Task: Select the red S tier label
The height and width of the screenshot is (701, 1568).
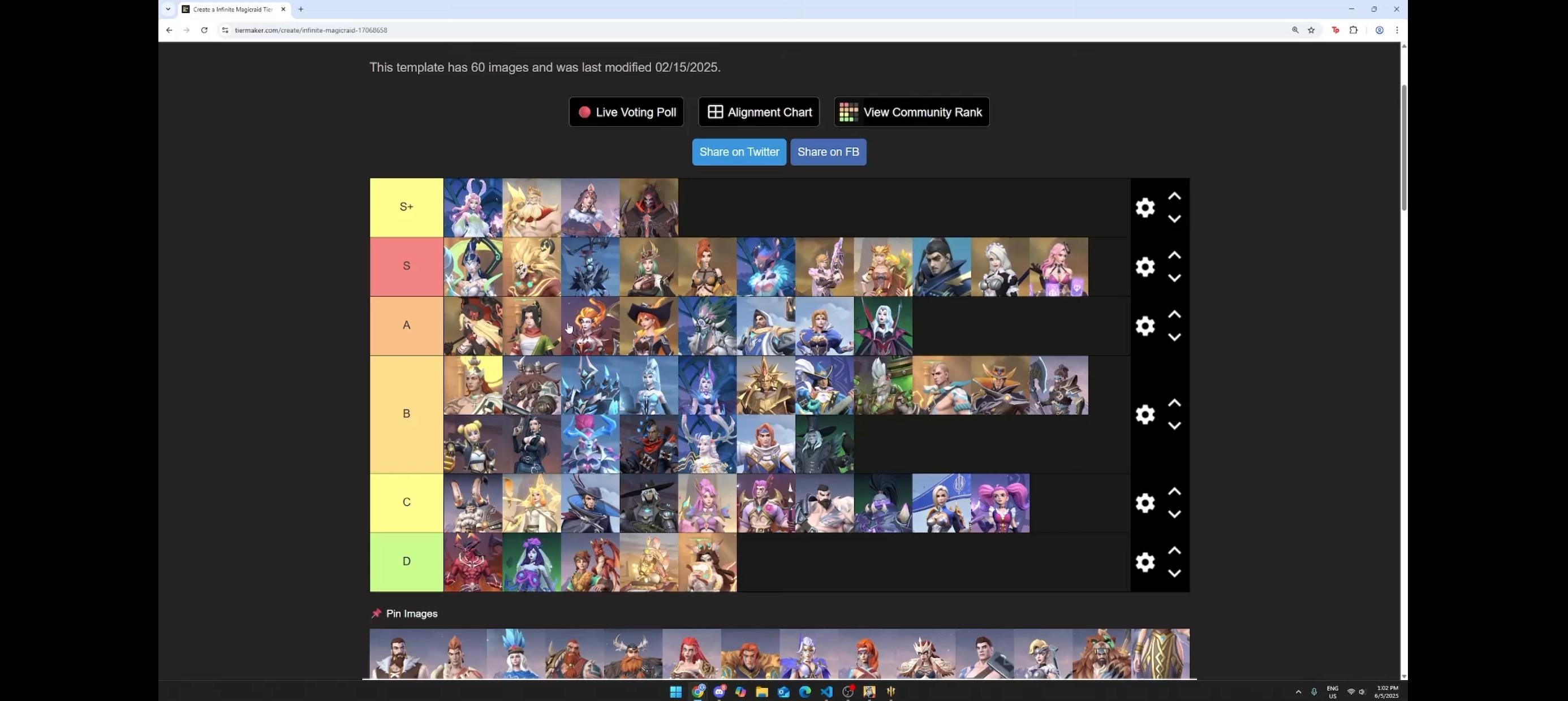Action: pos(407,266)
